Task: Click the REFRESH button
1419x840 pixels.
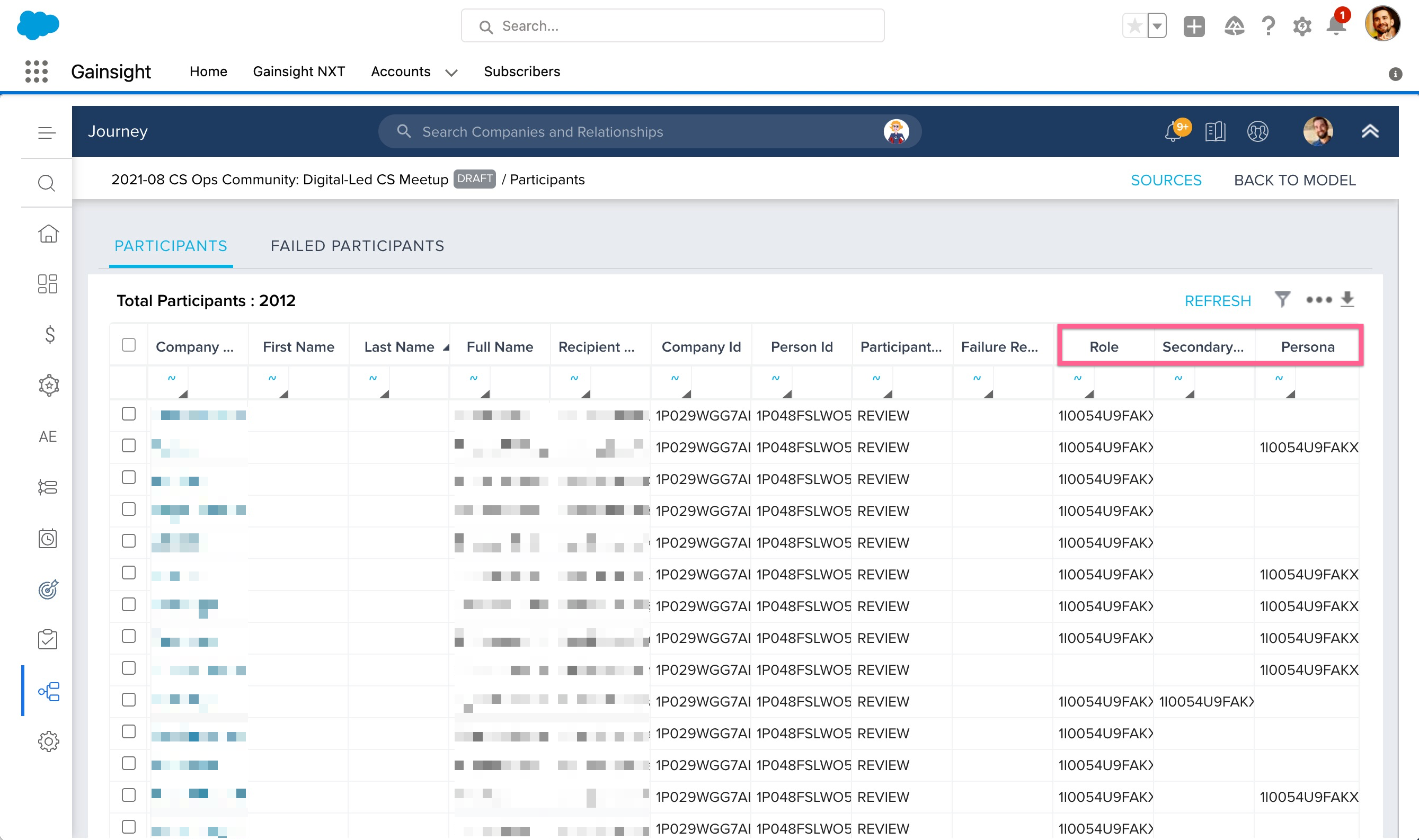Action: click(1218, 300)
